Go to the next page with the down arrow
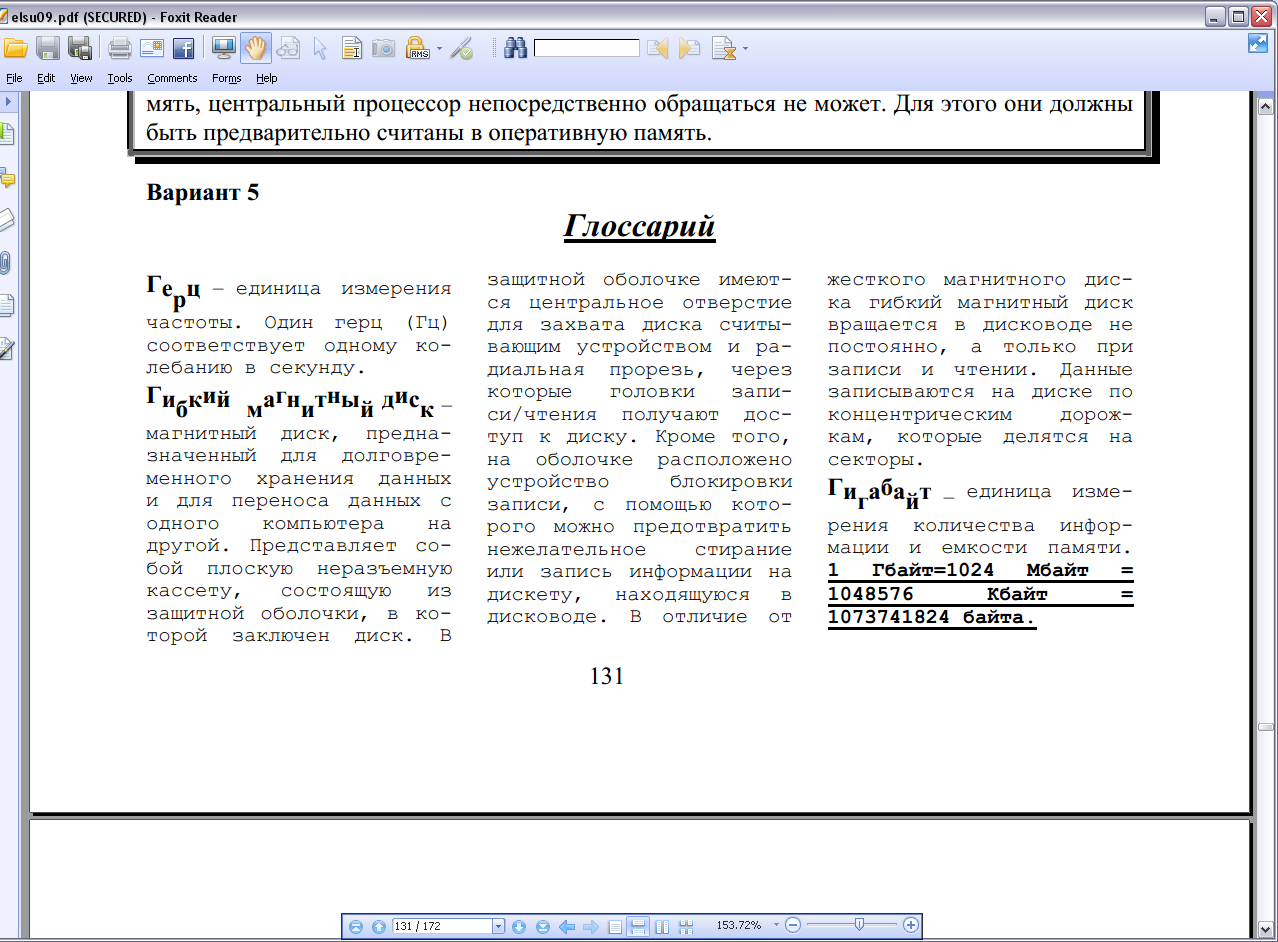The width and height of the screenshot is (1278, 942). pyautogui.click(x=519, y=927)
